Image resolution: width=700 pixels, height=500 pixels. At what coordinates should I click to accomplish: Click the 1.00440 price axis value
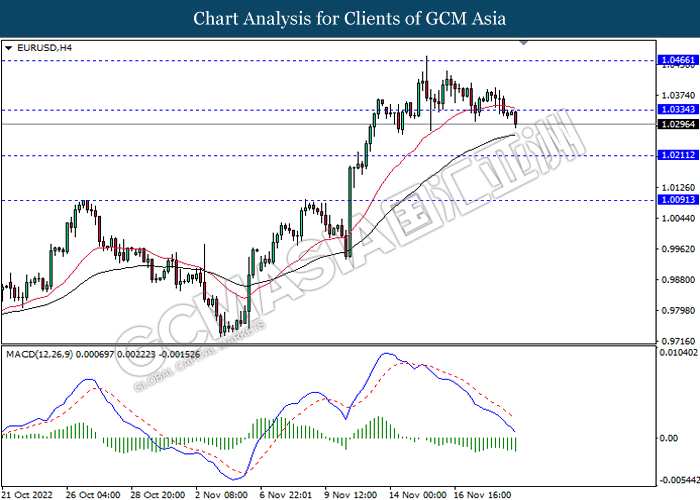(x=678, y=218)
